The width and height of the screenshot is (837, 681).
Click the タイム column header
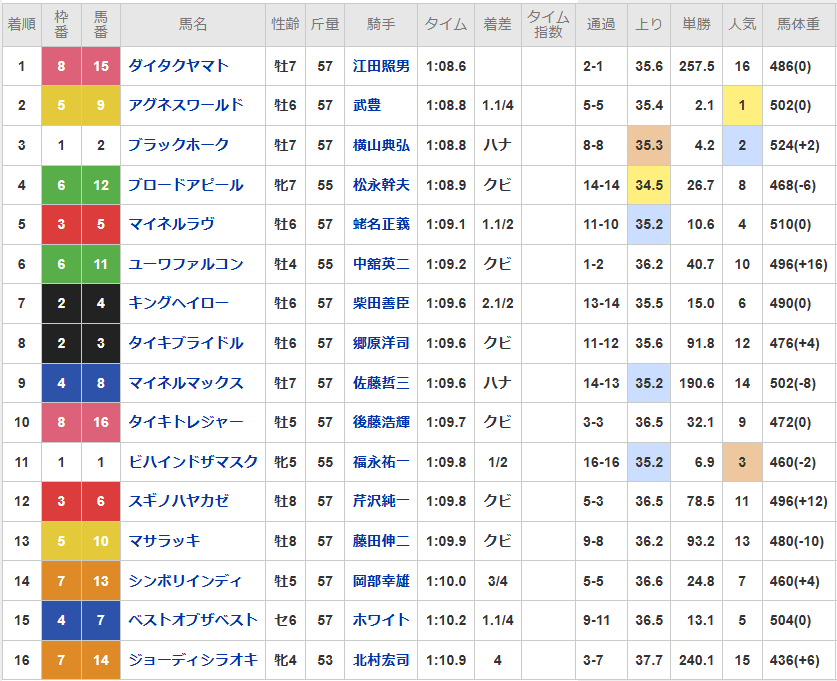click(446, 25)
